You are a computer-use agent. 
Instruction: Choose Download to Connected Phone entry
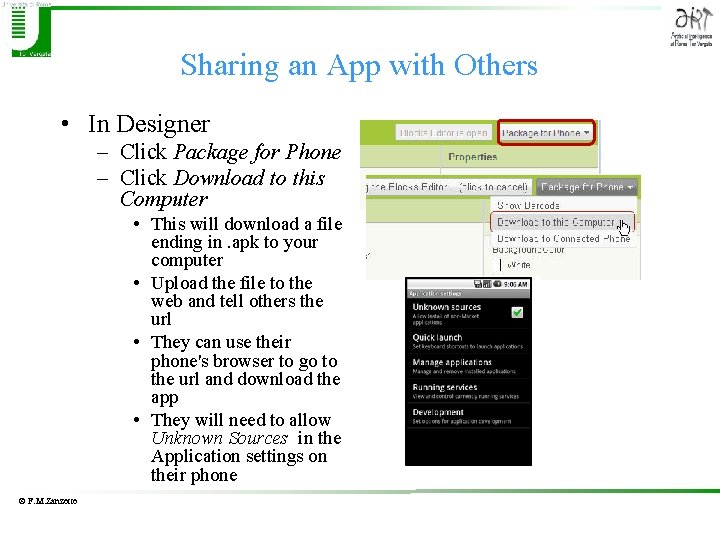(563, 239)
